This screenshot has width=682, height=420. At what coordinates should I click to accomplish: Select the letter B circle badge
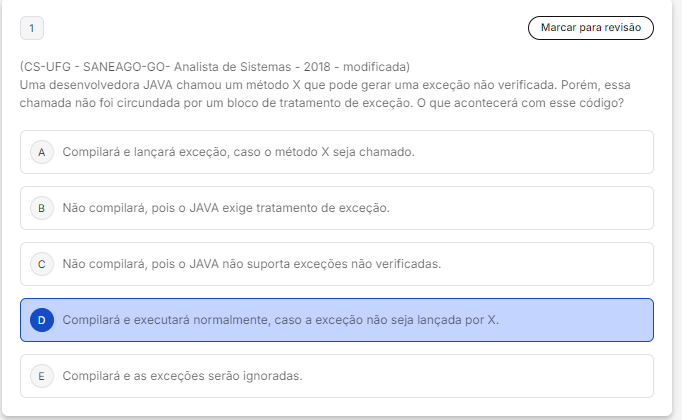[x=41, y=208]
